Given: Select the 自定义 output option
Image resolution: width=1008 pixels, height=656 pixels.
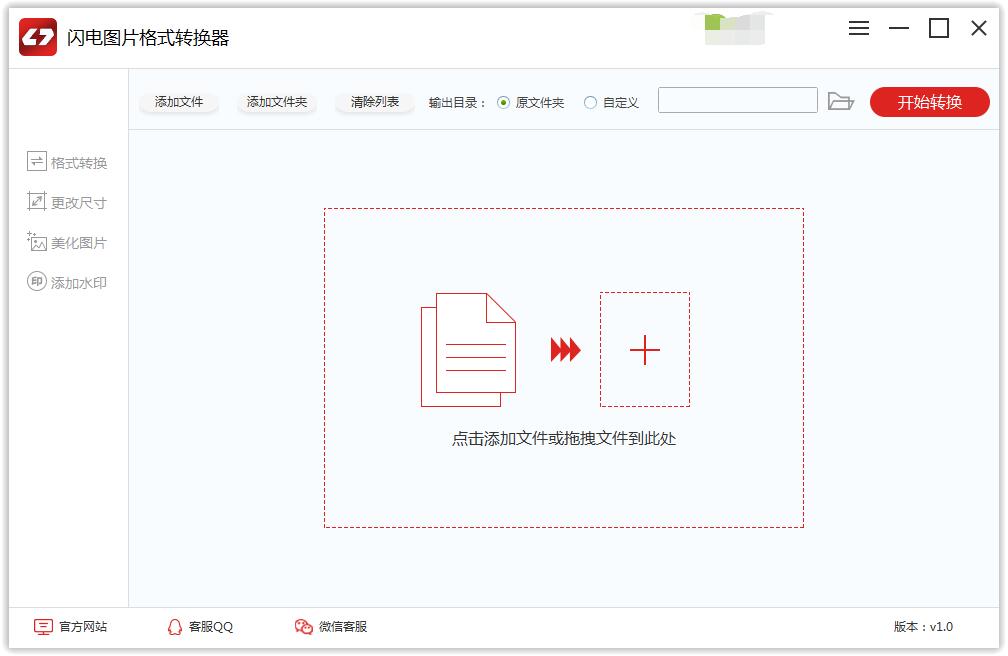Looking at the screenshot, I should tap(591, 101).
